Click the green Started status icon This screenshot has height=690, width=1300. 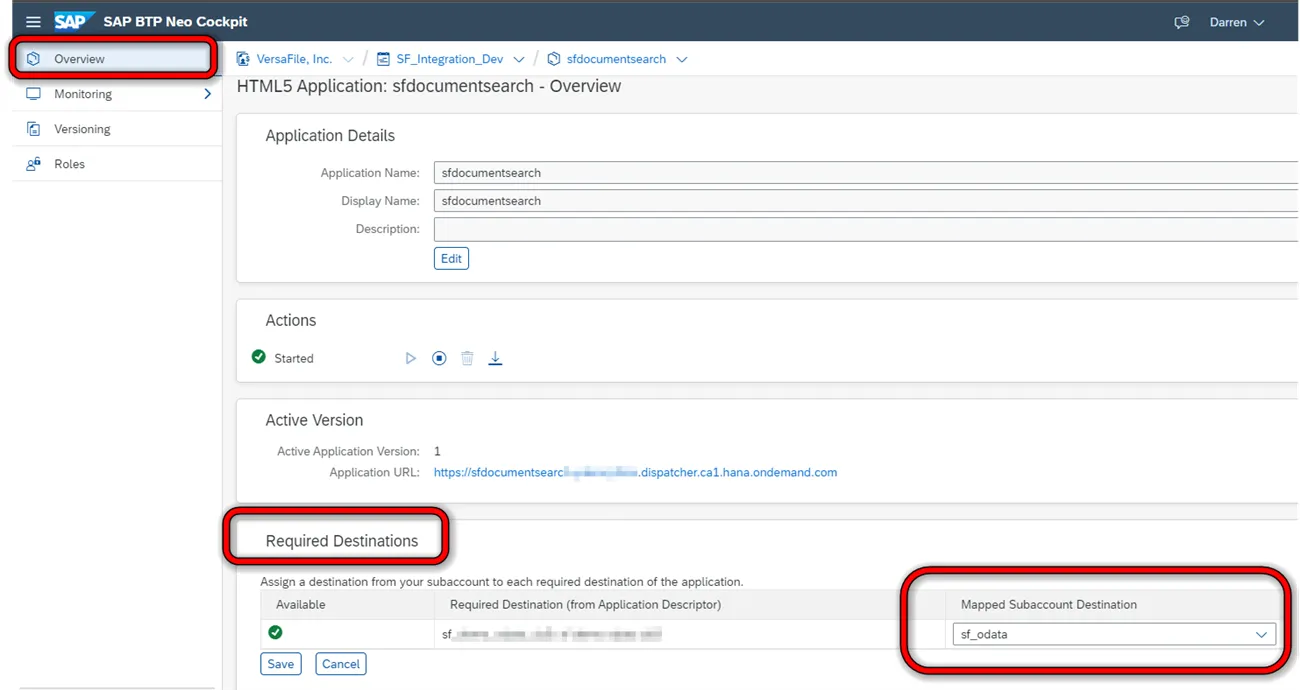[x=259, y=357]
